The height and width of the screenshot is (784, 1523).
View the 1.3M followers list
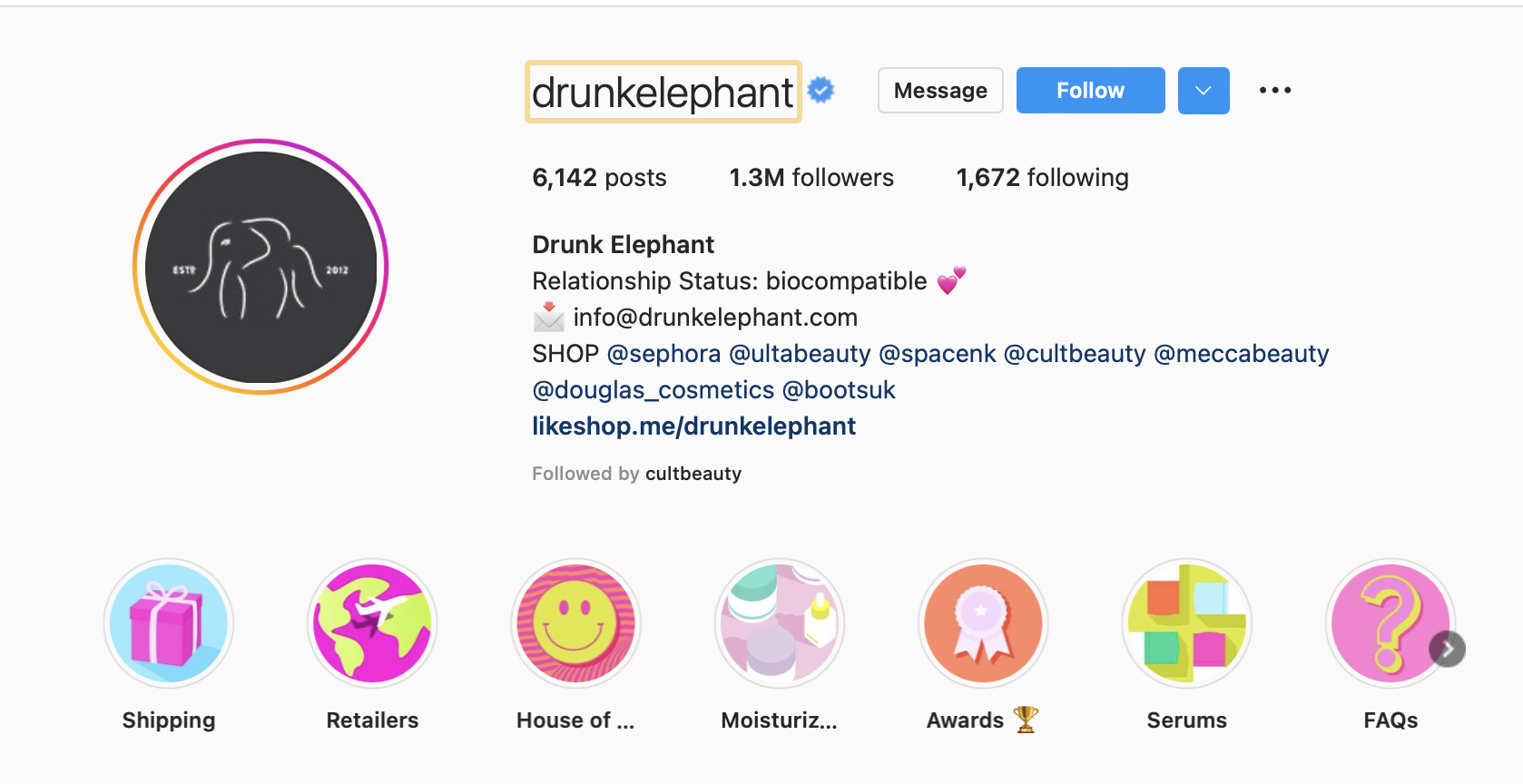click(x=811, y=177)
